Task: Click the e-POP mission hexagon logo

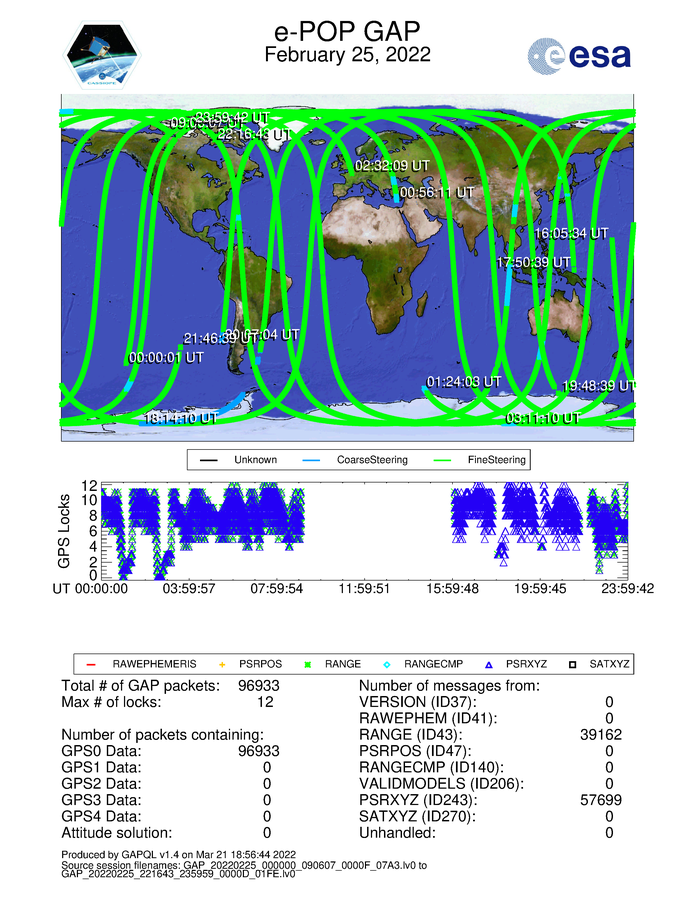Action: 103,57
